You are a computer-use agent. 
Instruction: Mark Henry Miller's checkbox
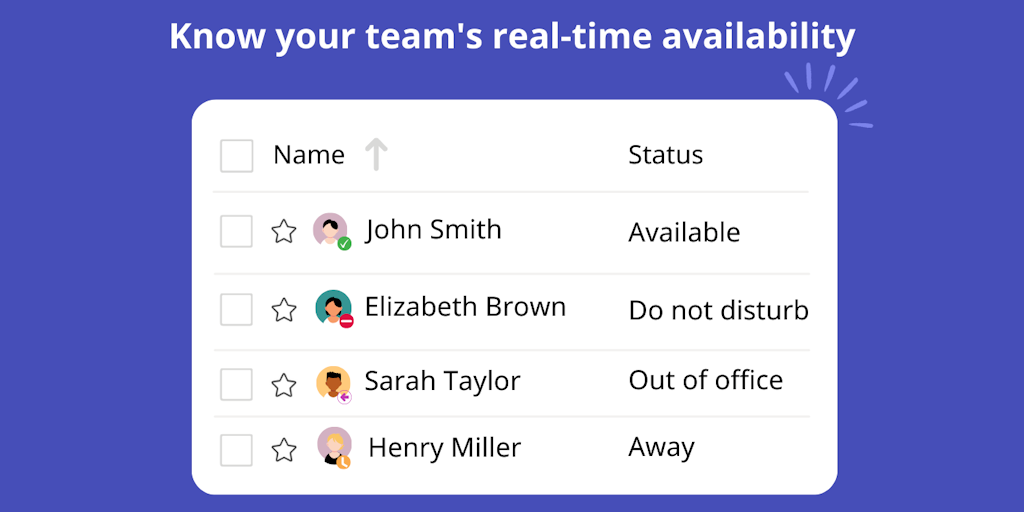tap(237, 450)
